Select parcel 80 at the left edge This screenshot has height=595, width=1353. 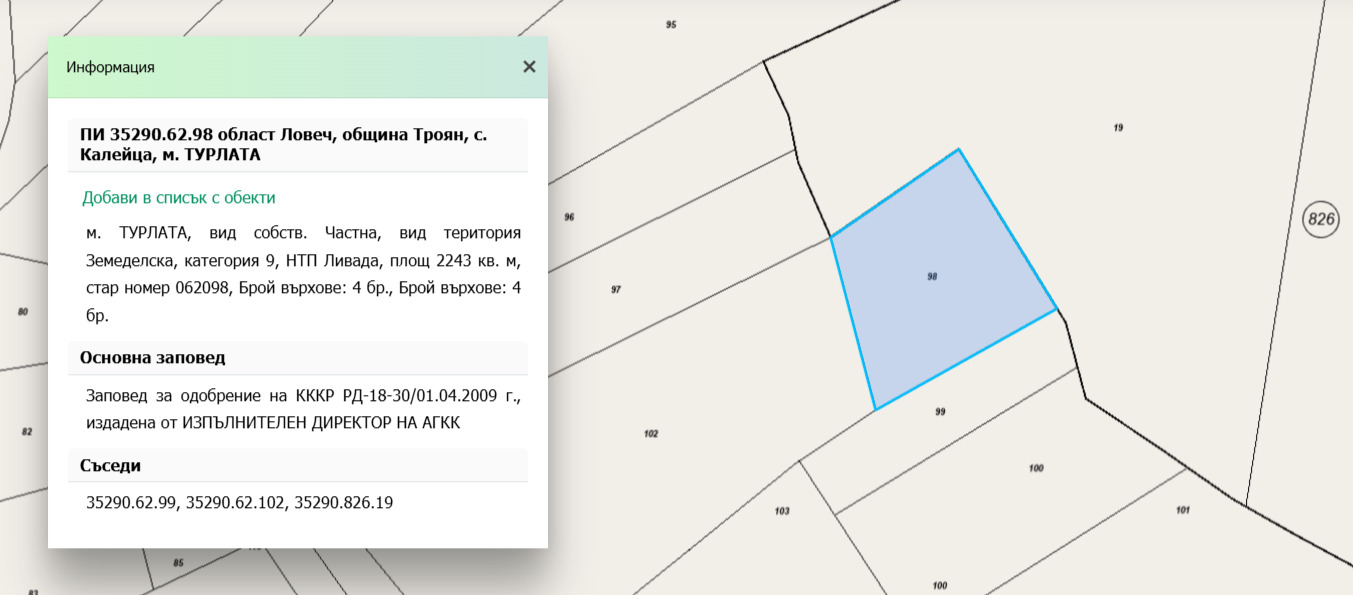23,312
